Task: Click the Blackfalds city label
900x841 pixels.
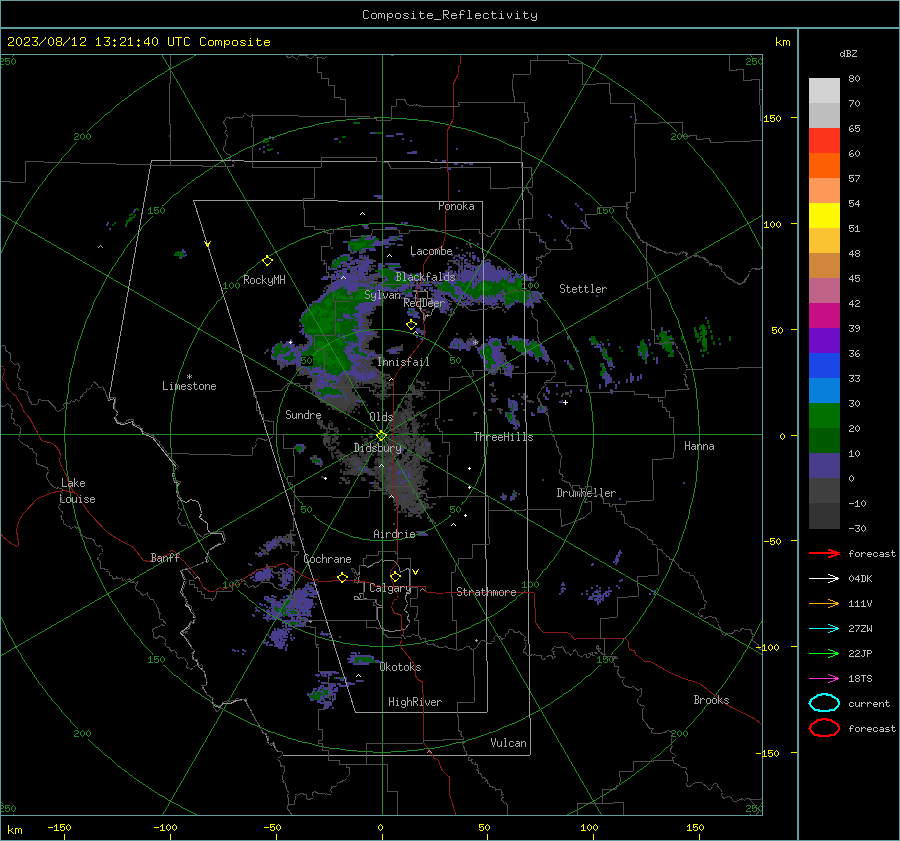Action: [425, 277]
